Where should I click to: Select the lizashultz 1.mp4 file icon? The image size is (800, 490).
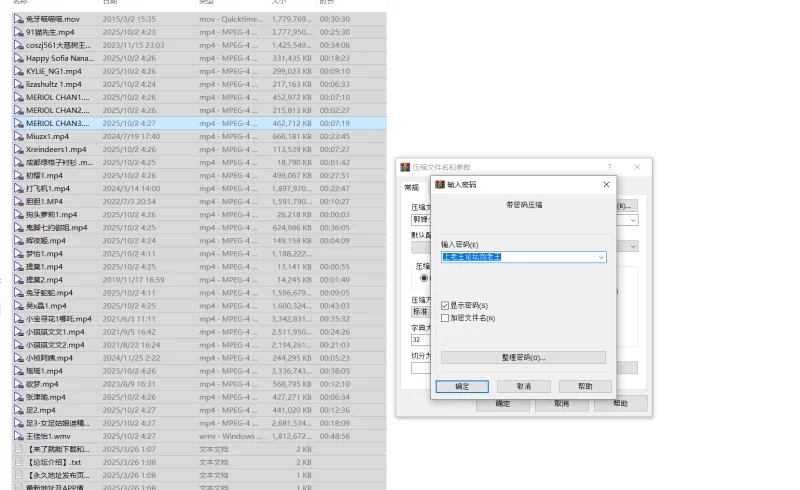tap(18, 84)
